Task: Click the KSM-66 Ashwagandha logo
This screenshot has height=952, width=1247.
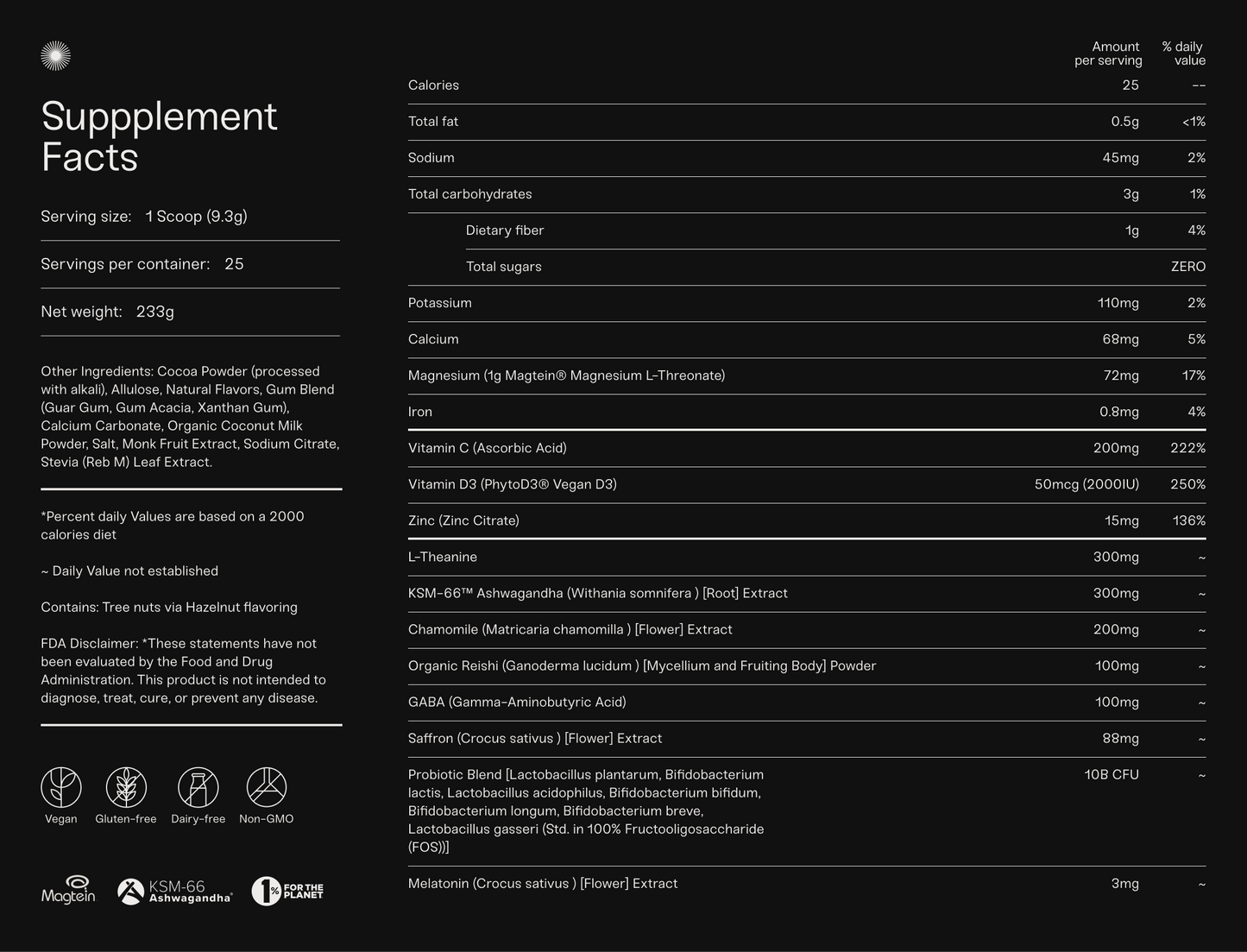Action: coord(175,891)
